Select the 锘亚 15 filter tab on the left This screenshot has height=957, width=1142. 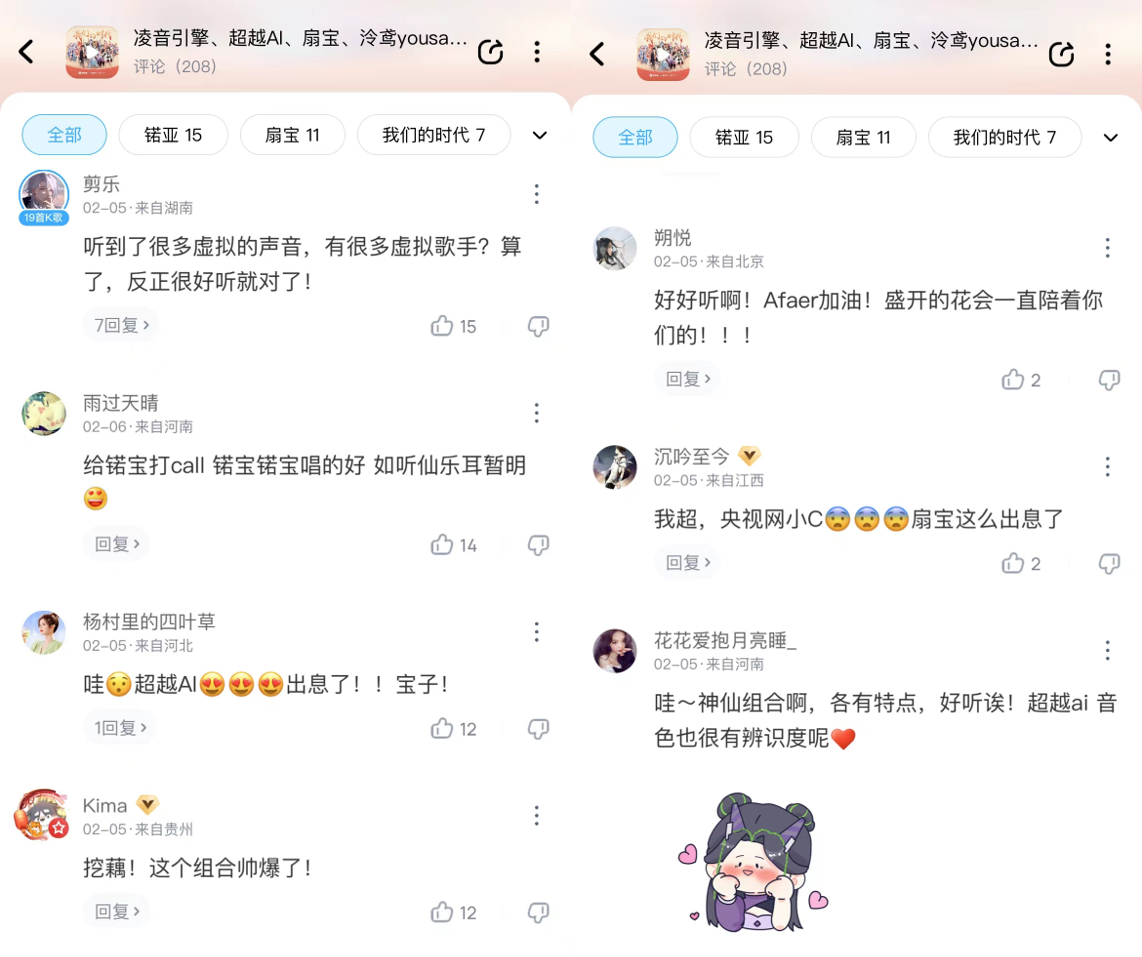point(173,135)
